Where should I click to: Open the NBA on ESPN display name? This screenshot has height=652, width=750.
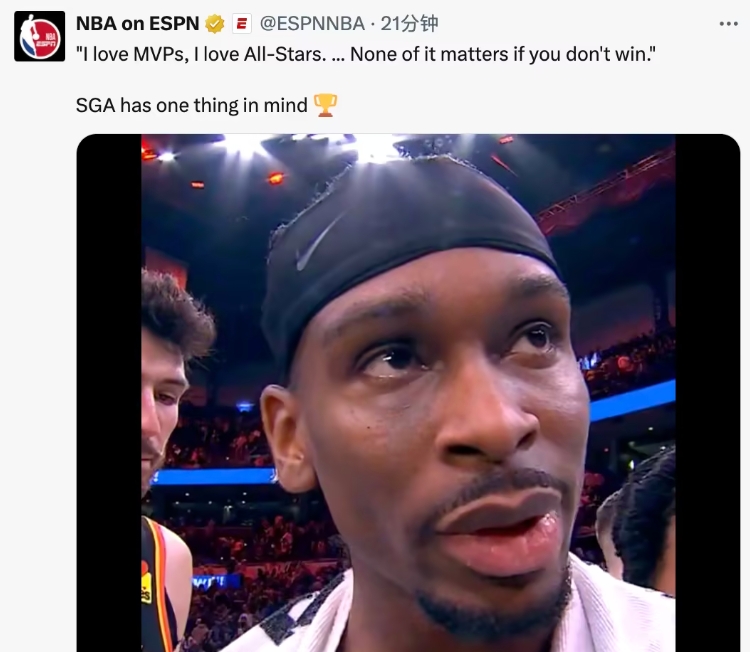point(137,23)
